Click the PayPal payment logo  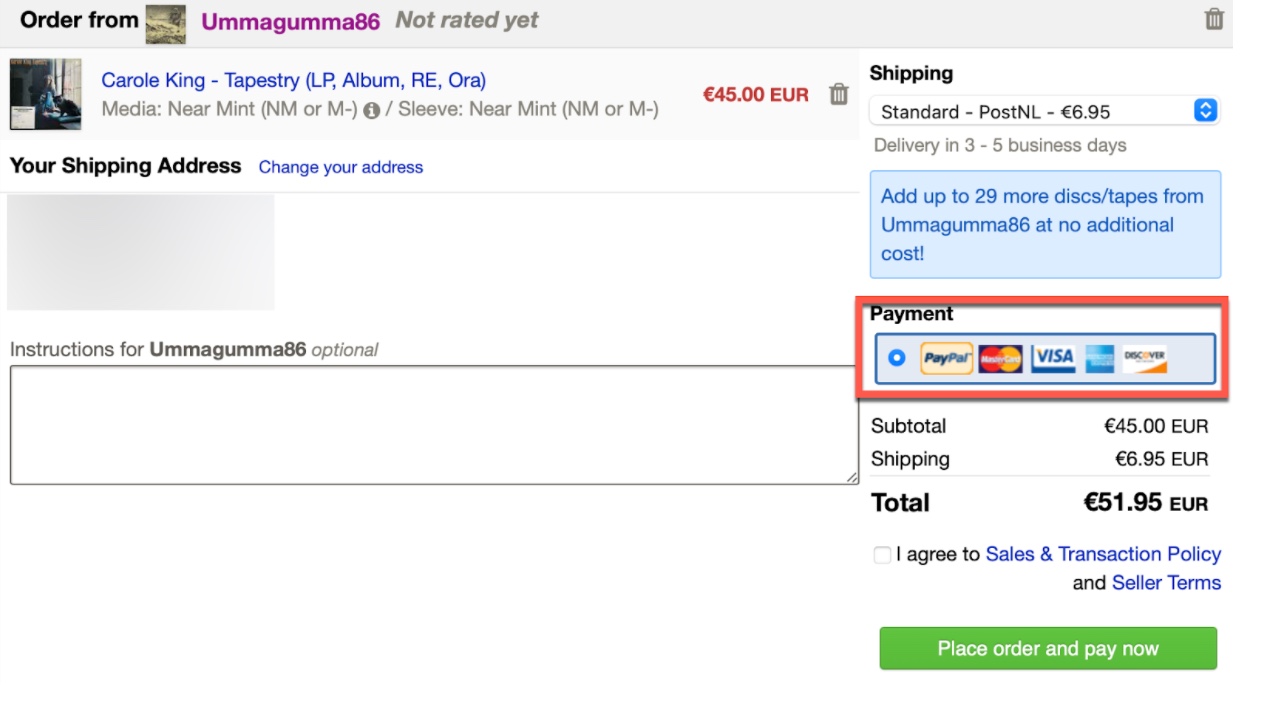tap(946, 358)
